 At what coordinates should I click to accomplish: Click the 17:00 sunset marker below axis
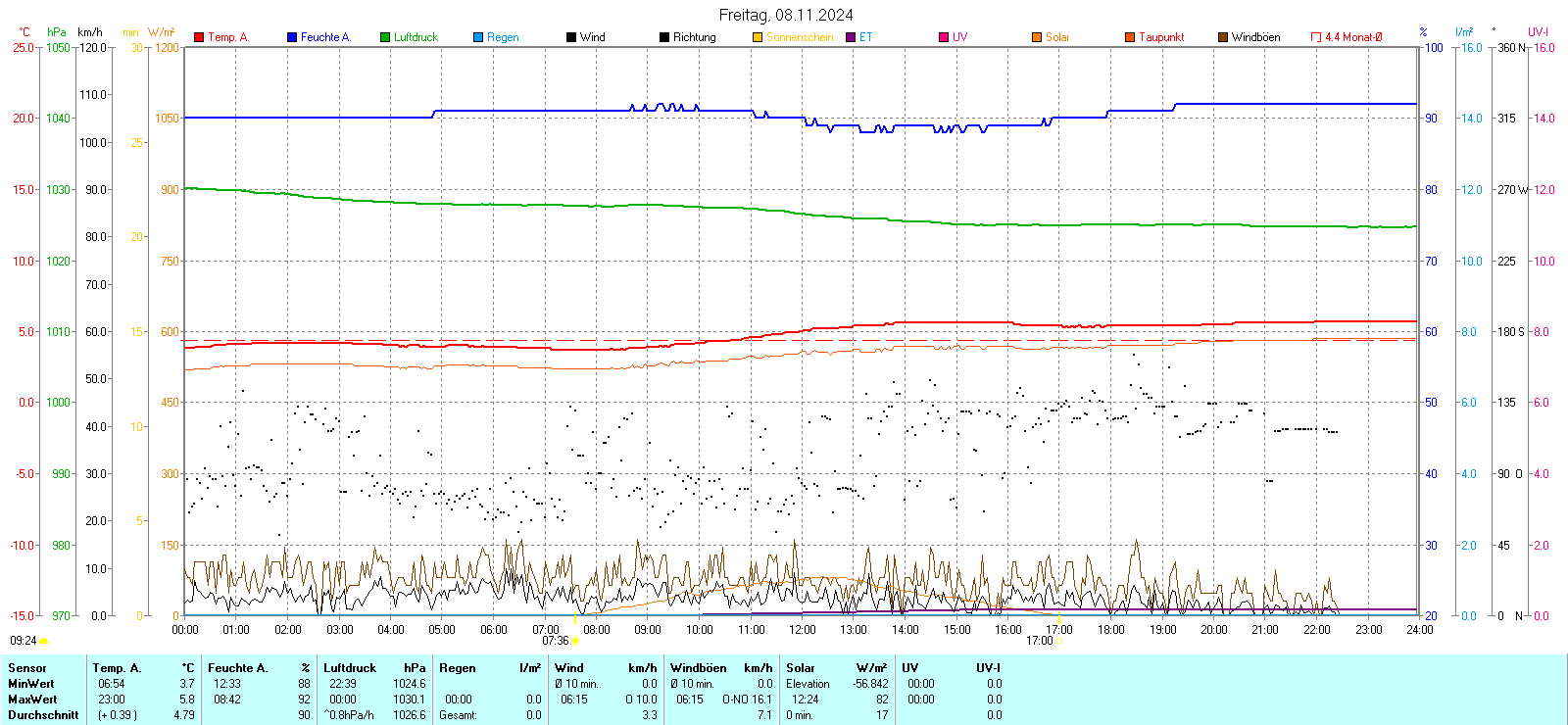click(1039, 641)
